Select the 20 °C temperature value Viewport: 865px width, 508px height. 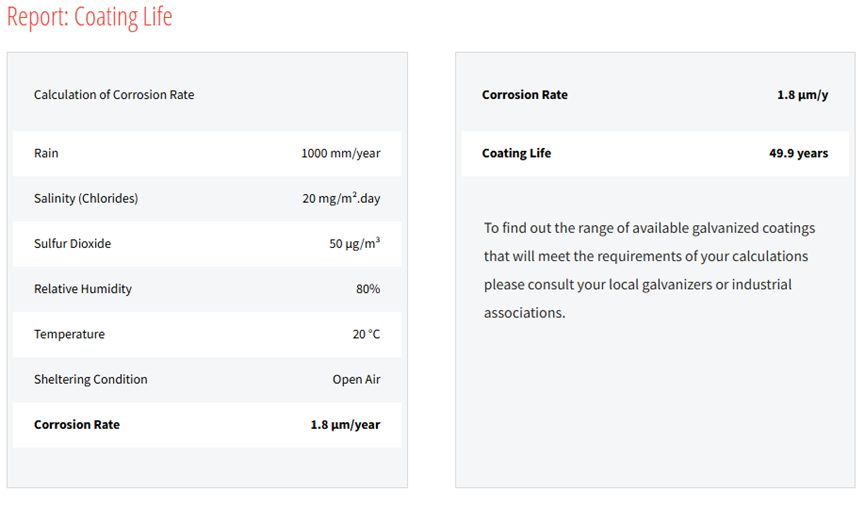[x=366, y=334]
